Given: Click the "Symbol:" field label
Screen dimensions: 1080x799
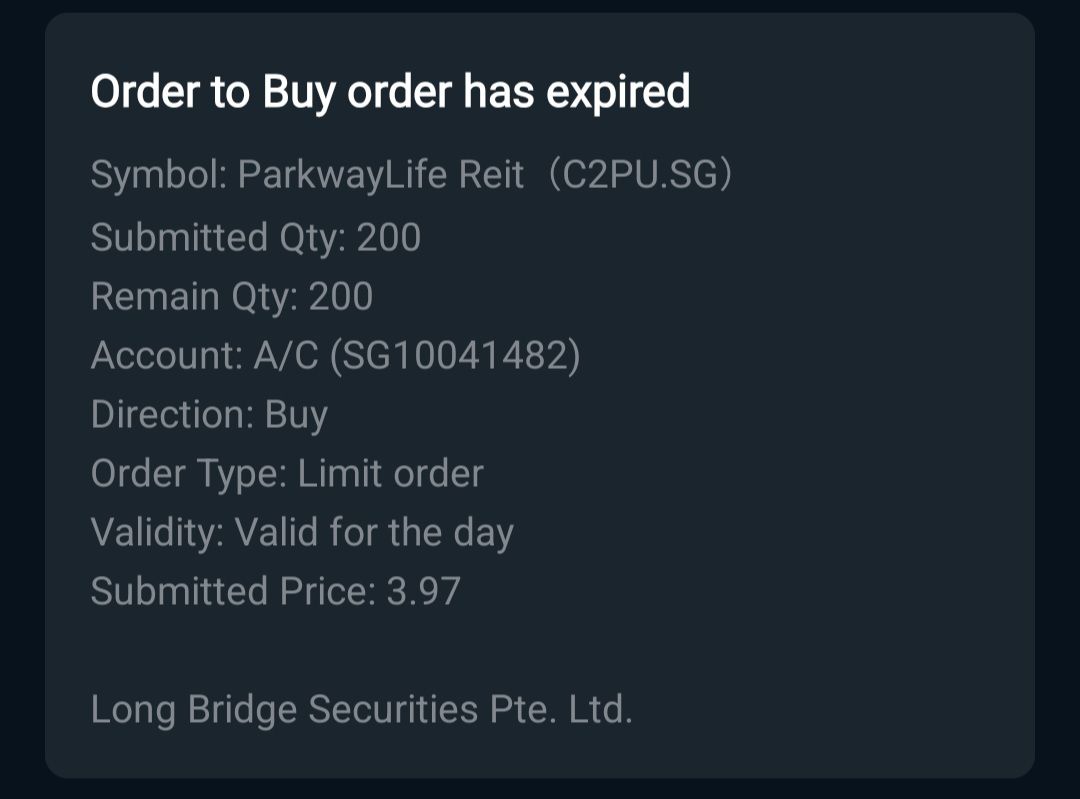Looking at the screenshot, I should click(159, 176).
